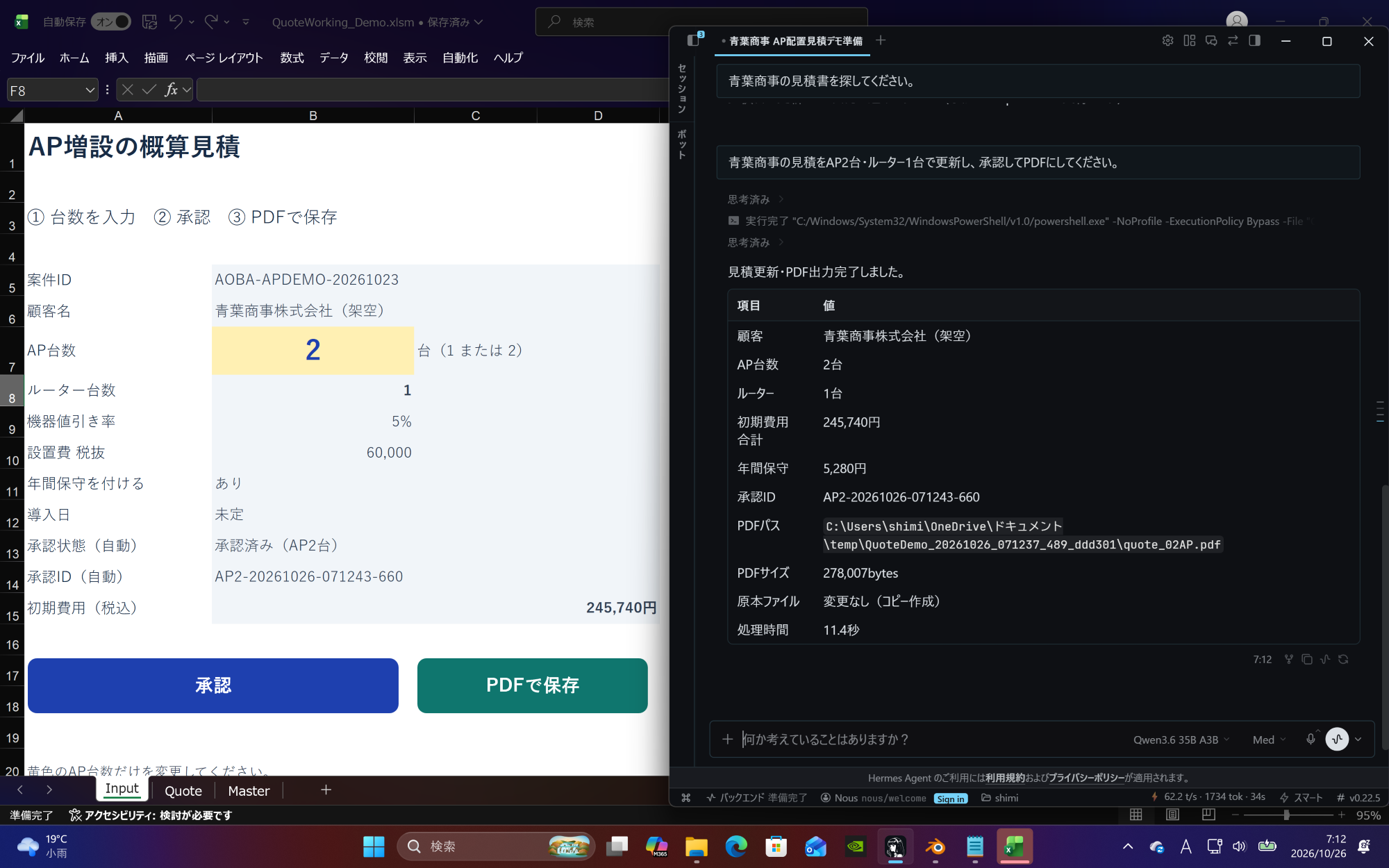
Task: Toggle the right side panel icon in Hermes
Action: pyautogui.click(x=1254, y=41)
